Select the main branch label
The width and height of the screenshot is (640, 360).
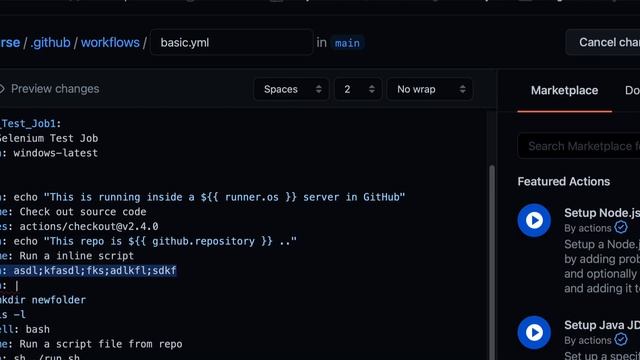click(x=347, y=43)
